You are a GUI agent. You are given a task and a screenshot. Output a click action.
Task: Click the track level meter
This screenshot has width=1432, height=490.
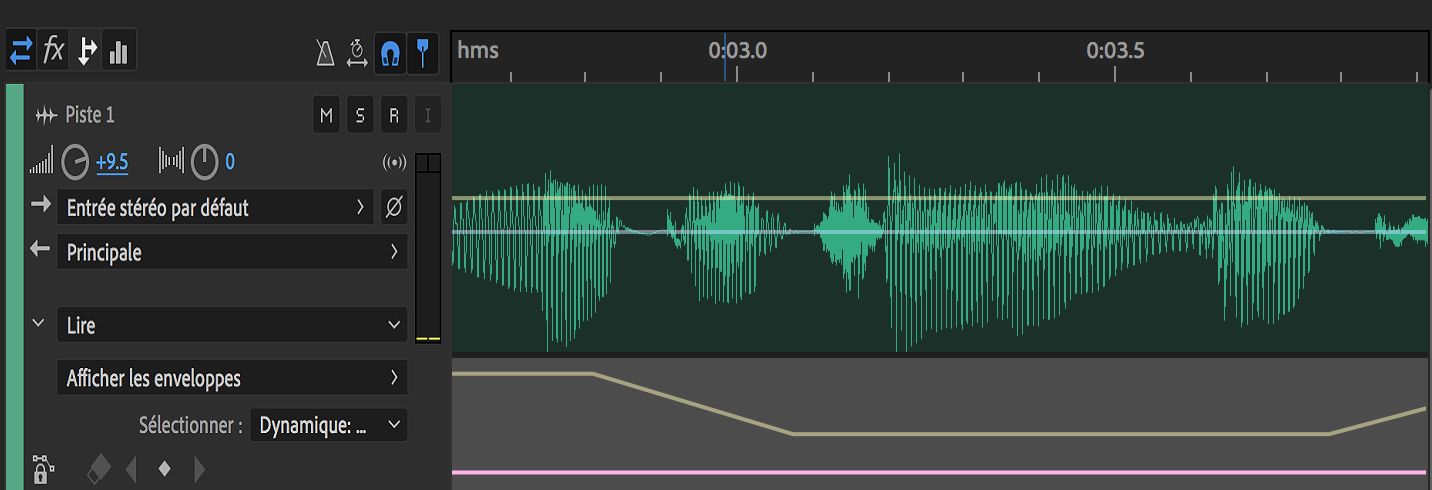click(428, 248)
